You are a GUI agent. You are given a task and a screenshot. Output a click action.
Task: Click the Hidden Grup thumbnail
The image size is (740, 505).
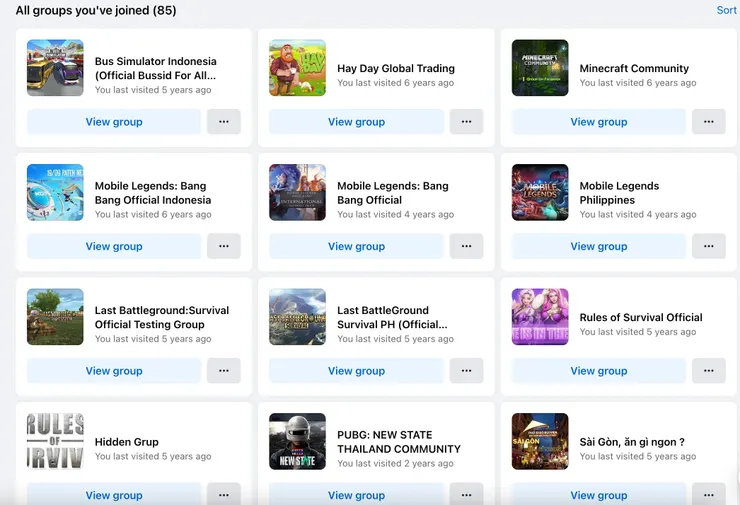[x=55, y=441]
